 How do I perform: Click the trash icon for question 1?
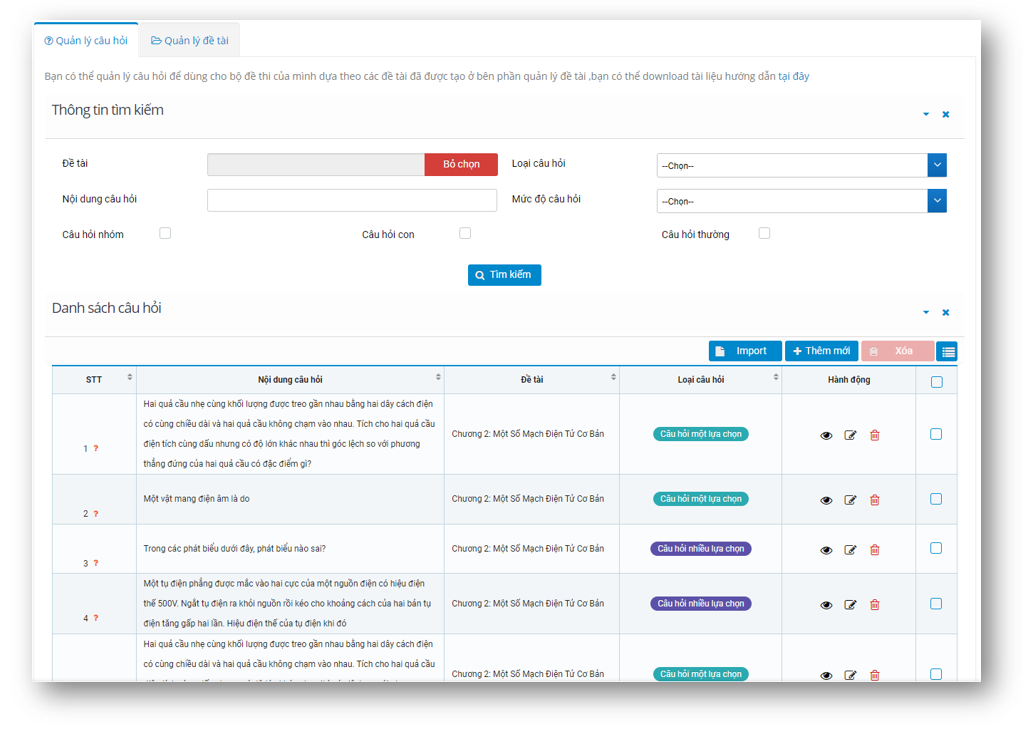(x=875, y=436)
